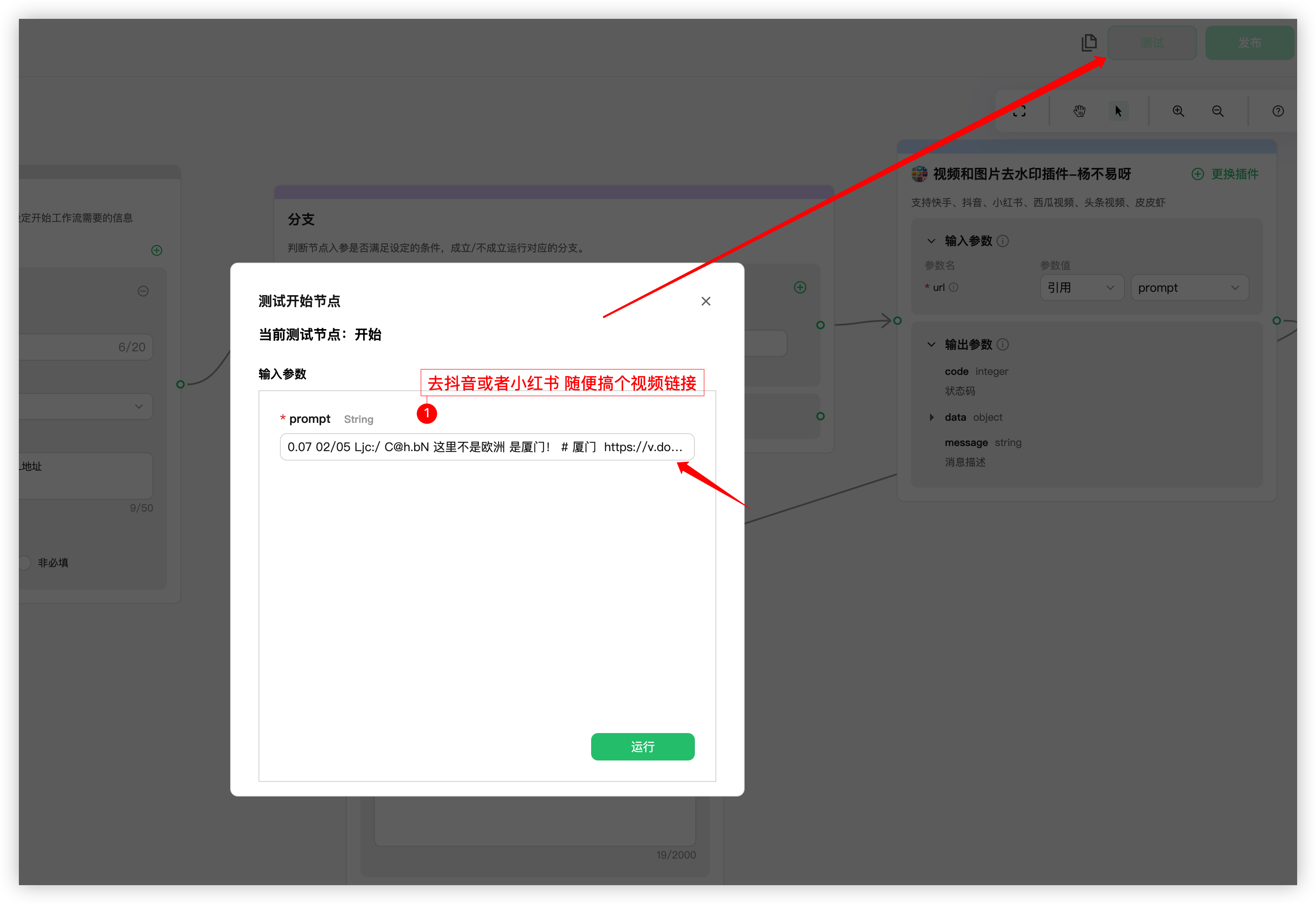Image resolution: width=1316 pixels, height=904 pixels.
Task: Click the plus icon in the 分支 node
Action: tap(800, 287)
